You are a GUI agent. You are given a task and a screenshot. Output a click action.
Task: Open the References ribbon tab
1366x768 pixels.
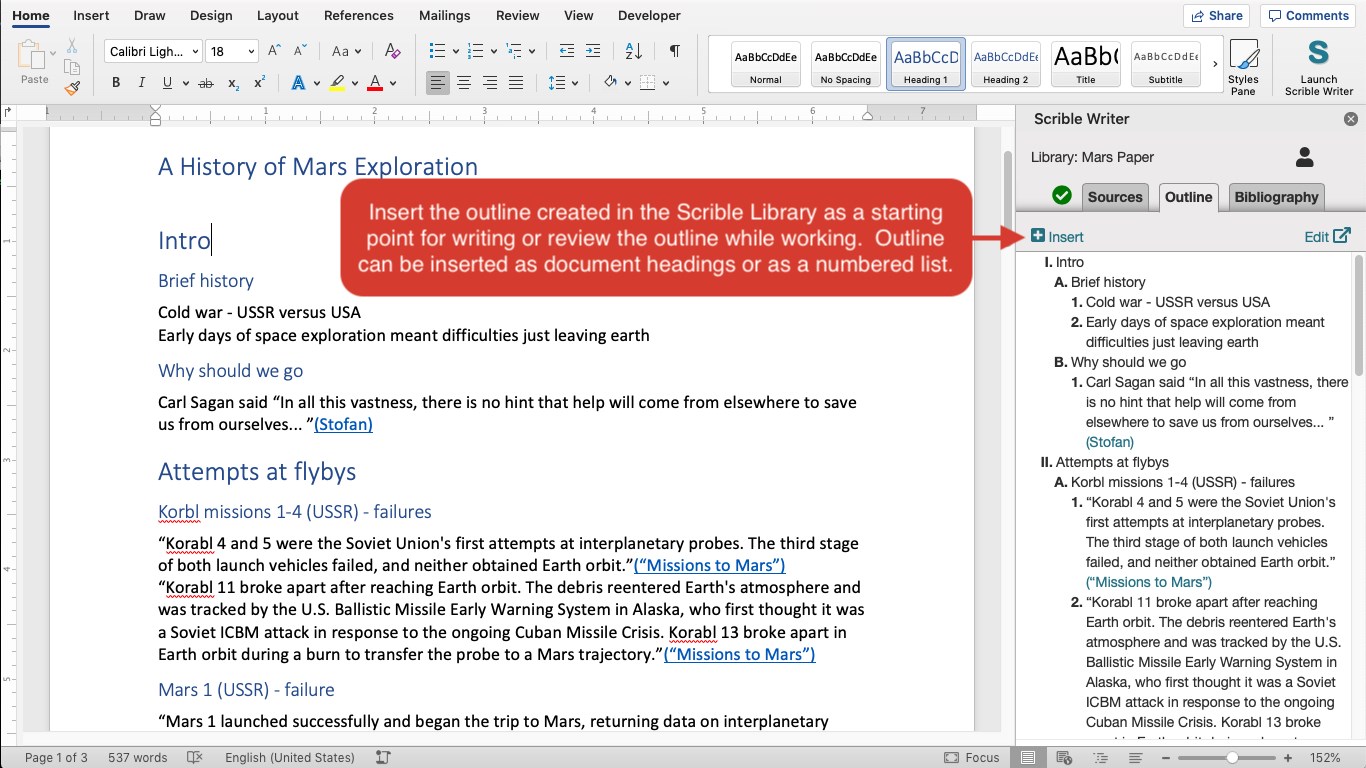tap(358, 15)
